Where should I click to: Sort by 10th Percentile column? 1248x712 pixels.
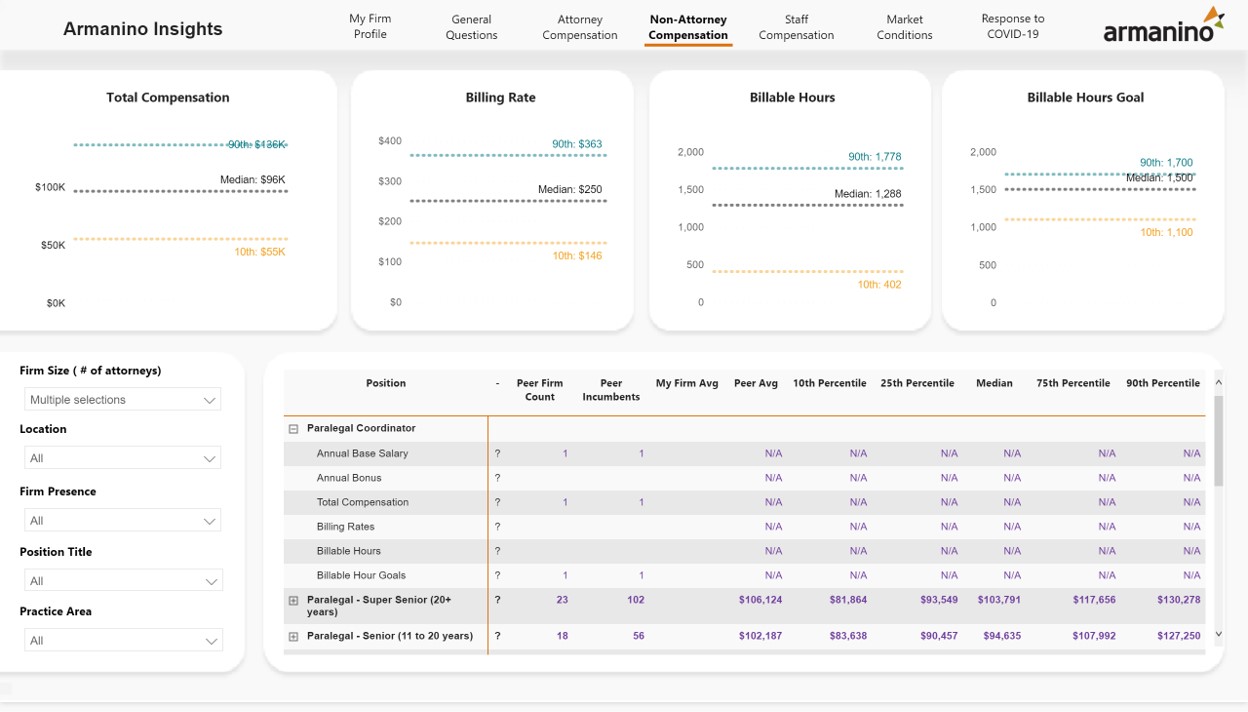pyautogui.click(x=829, y=383)
